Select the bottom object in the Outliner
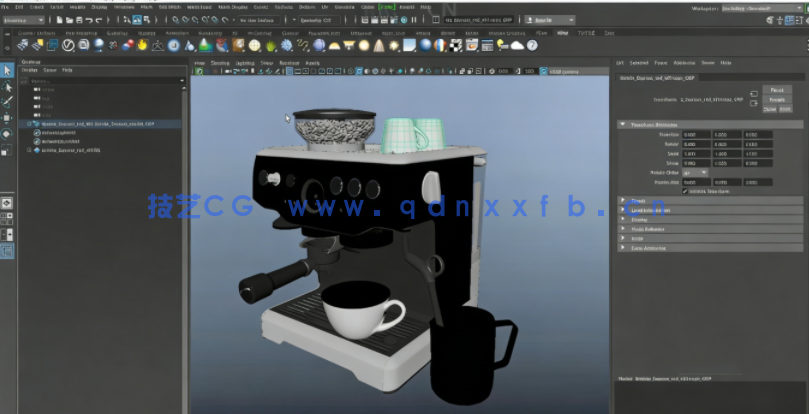Image resolution: width=809 pixels, height=414 pixels. click(74, 150)
